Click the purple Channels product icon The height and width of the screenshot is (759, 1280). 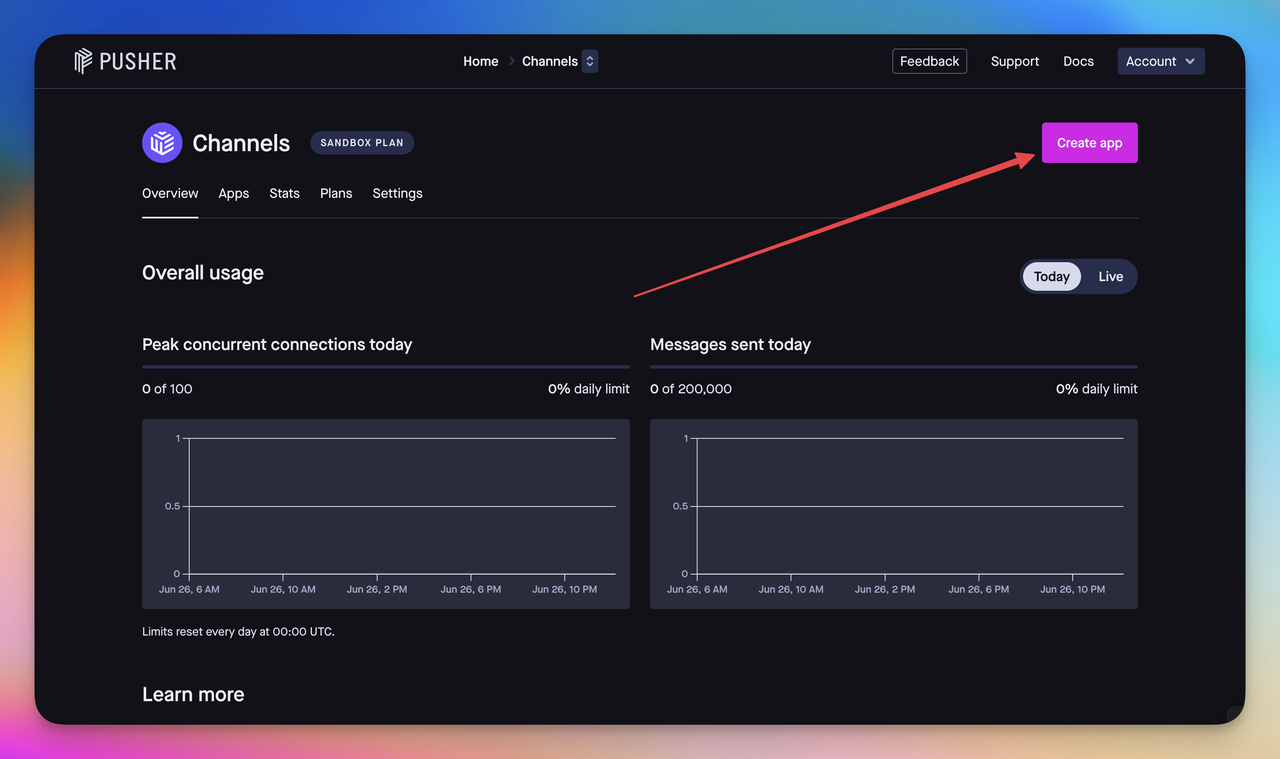(162, 143)
